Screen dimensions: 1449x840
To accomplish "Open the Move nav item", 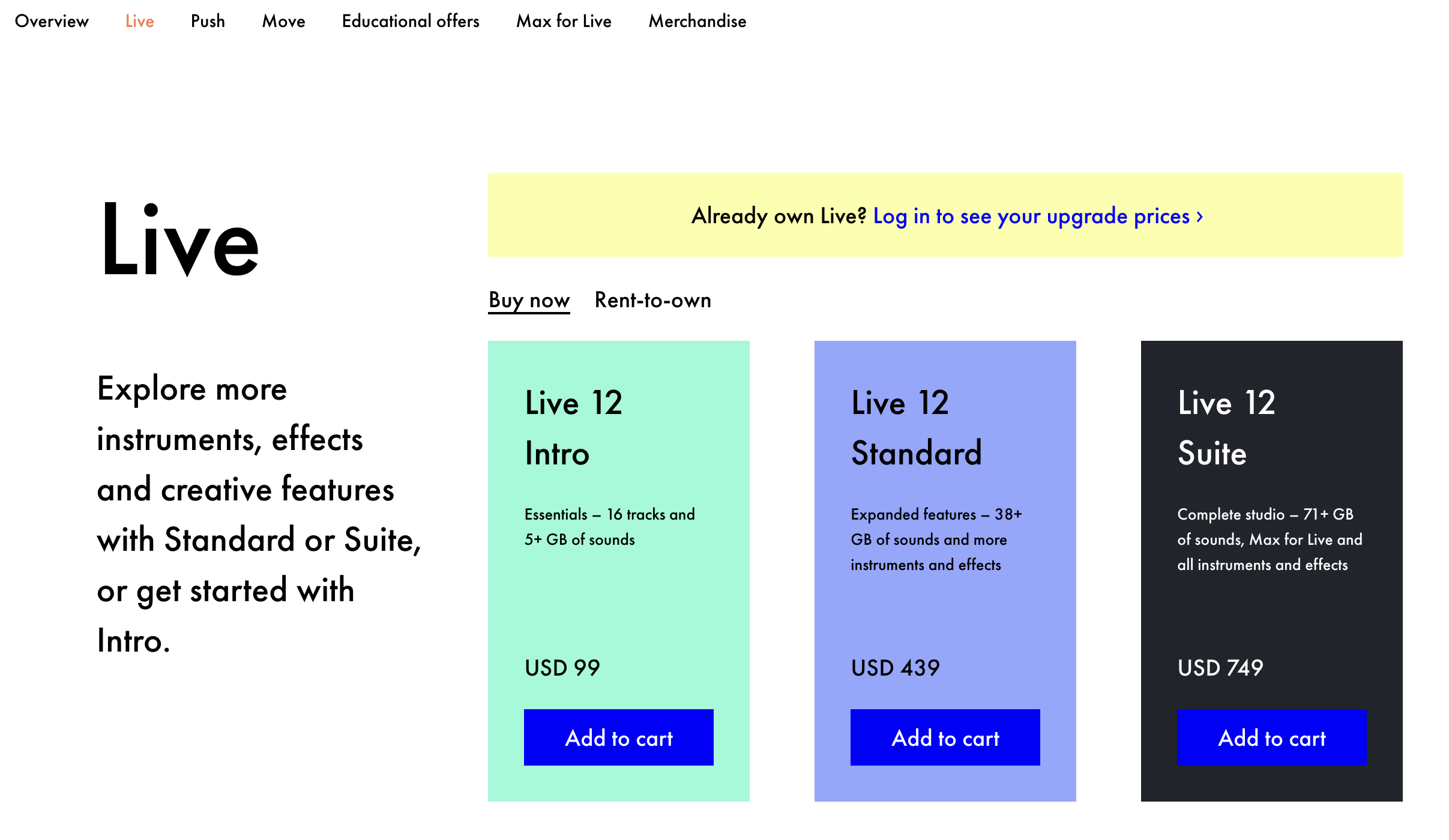I will click(283, 21).
